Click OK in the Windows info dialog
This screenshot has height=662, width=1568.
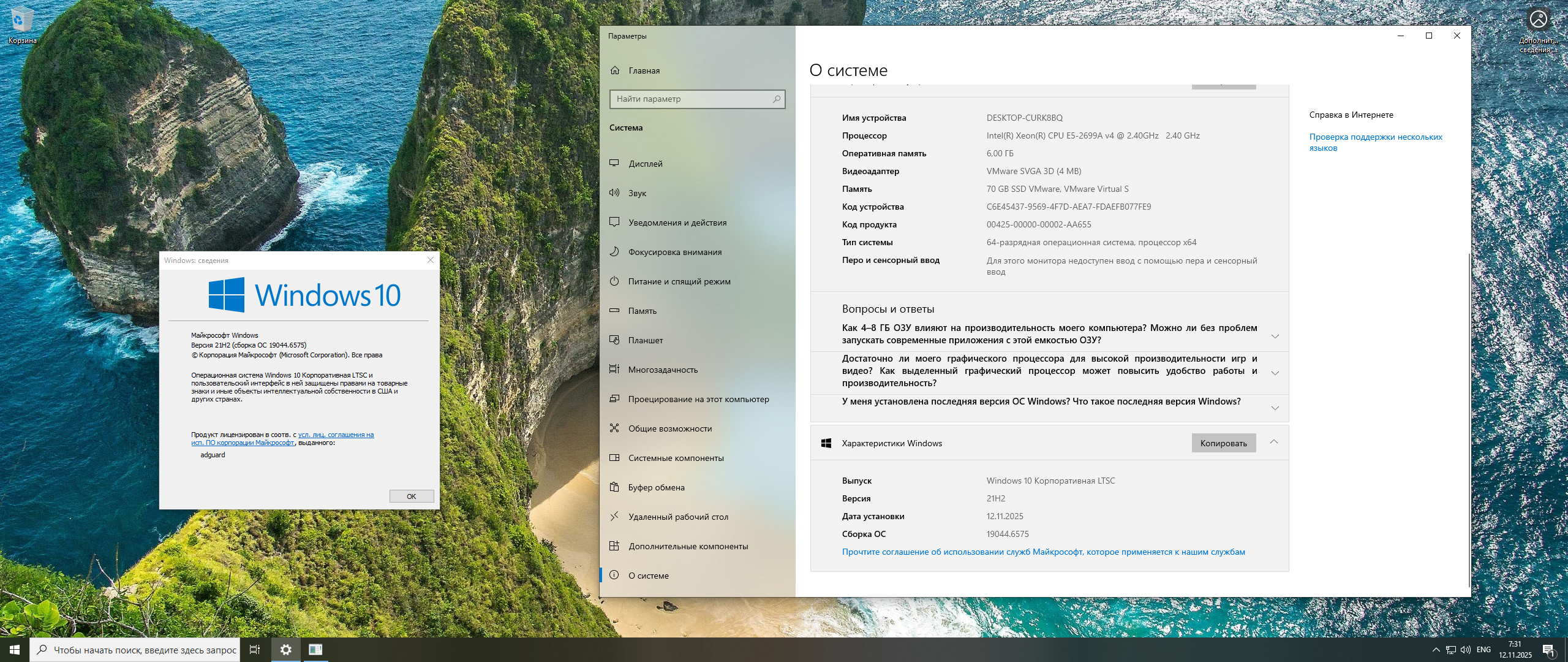pyautogui.click(x=411, y=496)
